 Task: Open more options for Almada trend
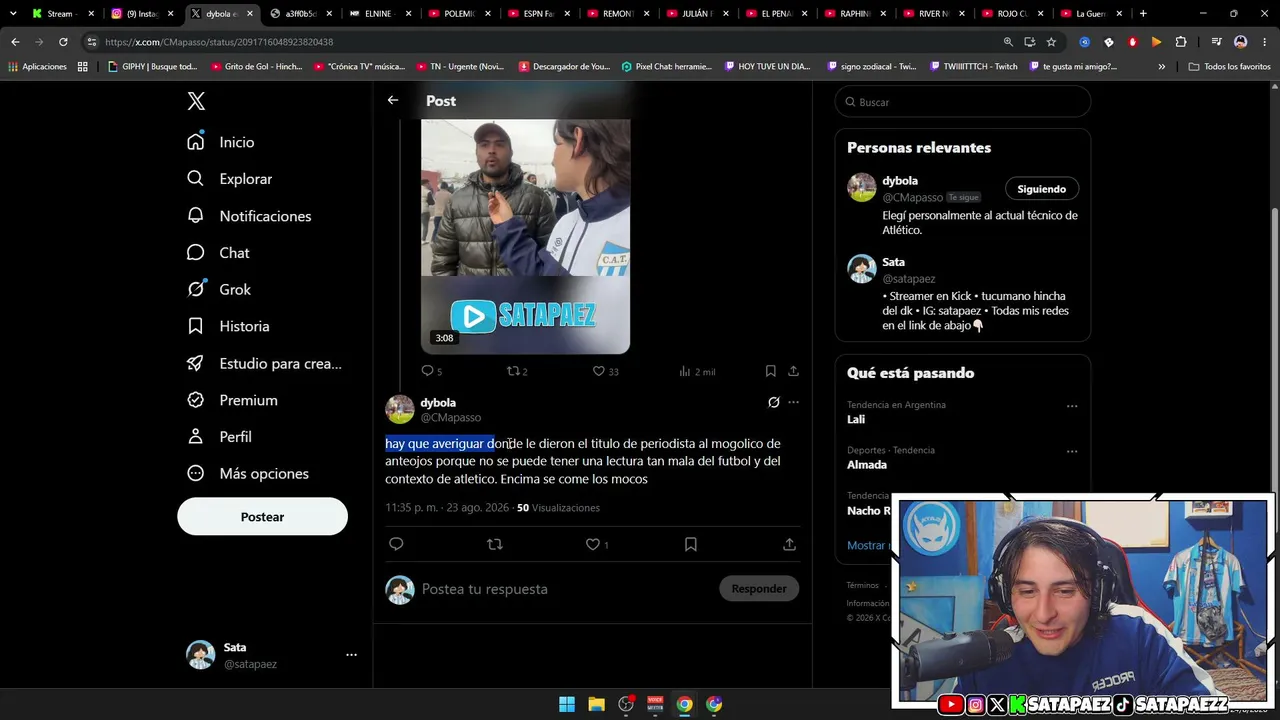1072,451
